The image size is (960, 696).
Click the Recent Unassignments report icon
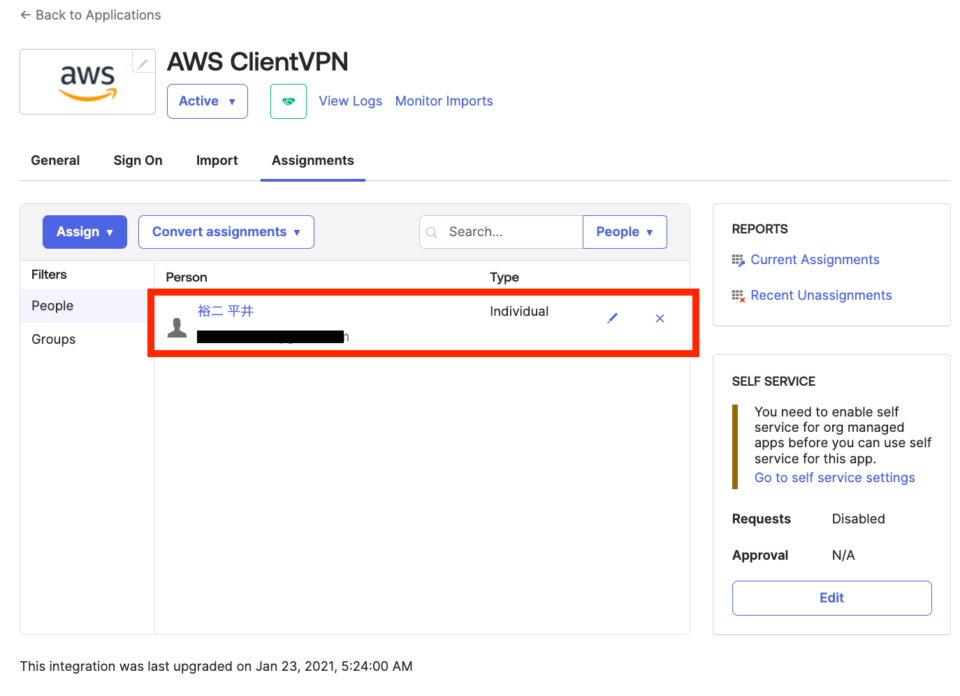[737, 295]
